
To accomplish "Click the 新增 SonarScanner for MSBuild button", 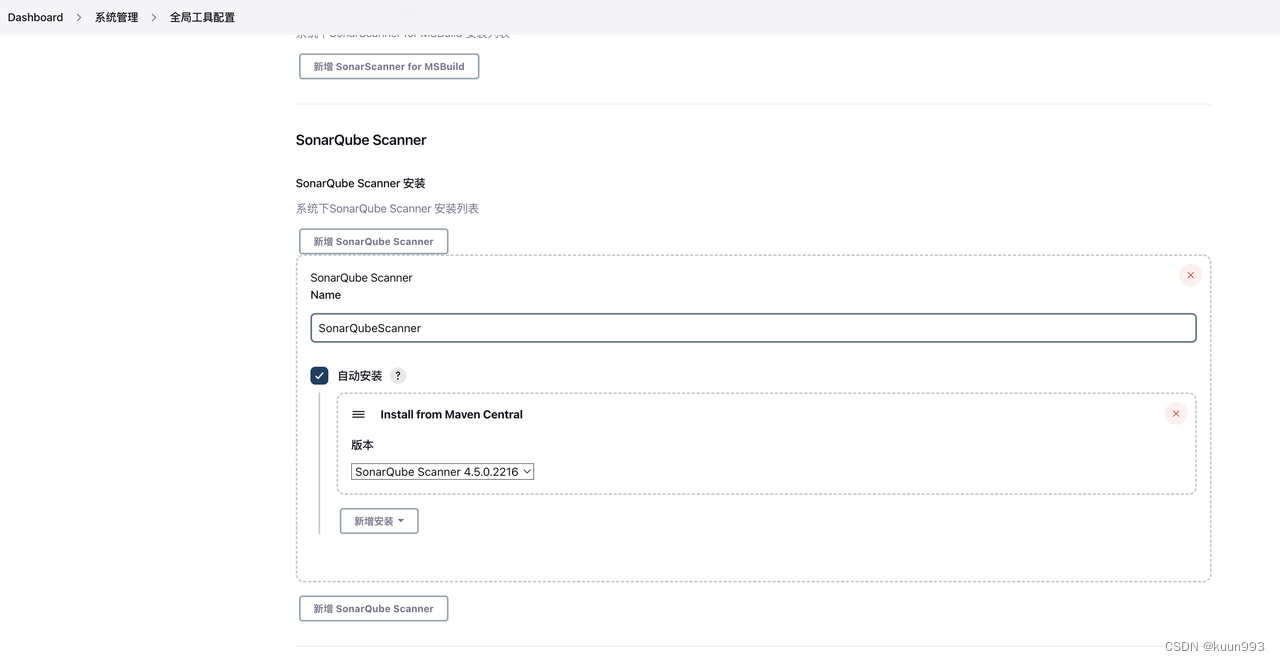I will point(389,66).
